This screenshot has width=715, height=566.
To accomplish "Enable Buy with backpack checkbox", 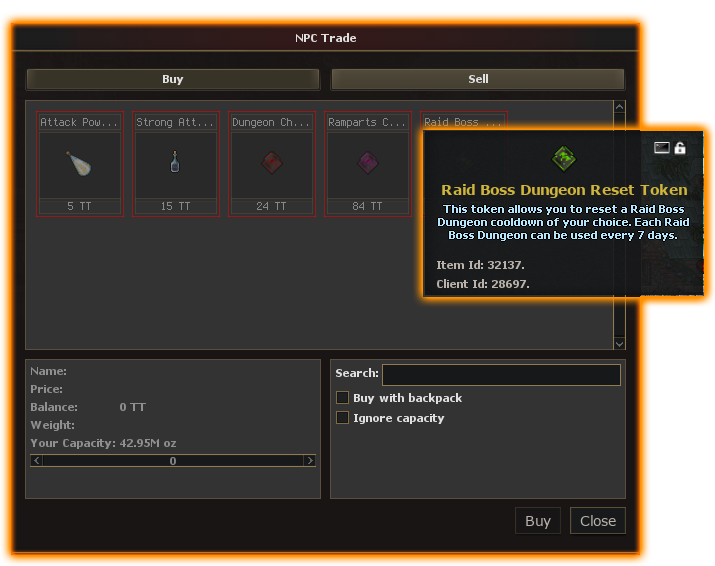I will pyautogui.click(x=342, y=398).
